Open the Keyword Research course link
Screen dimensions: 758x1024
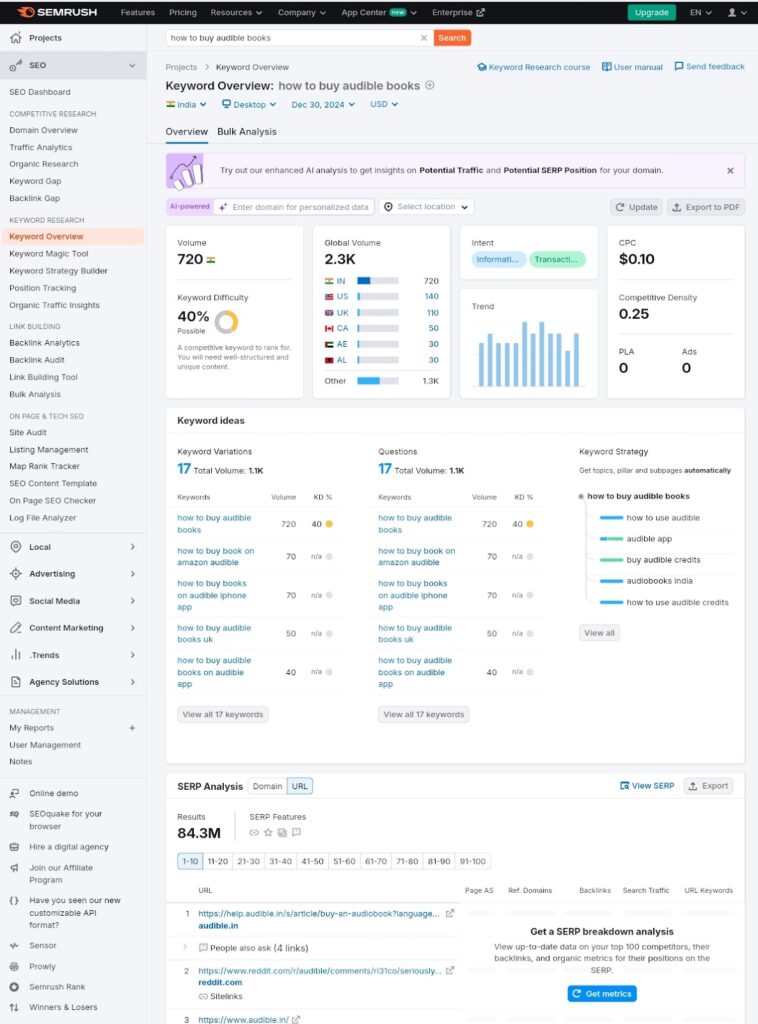click(533, 67)
